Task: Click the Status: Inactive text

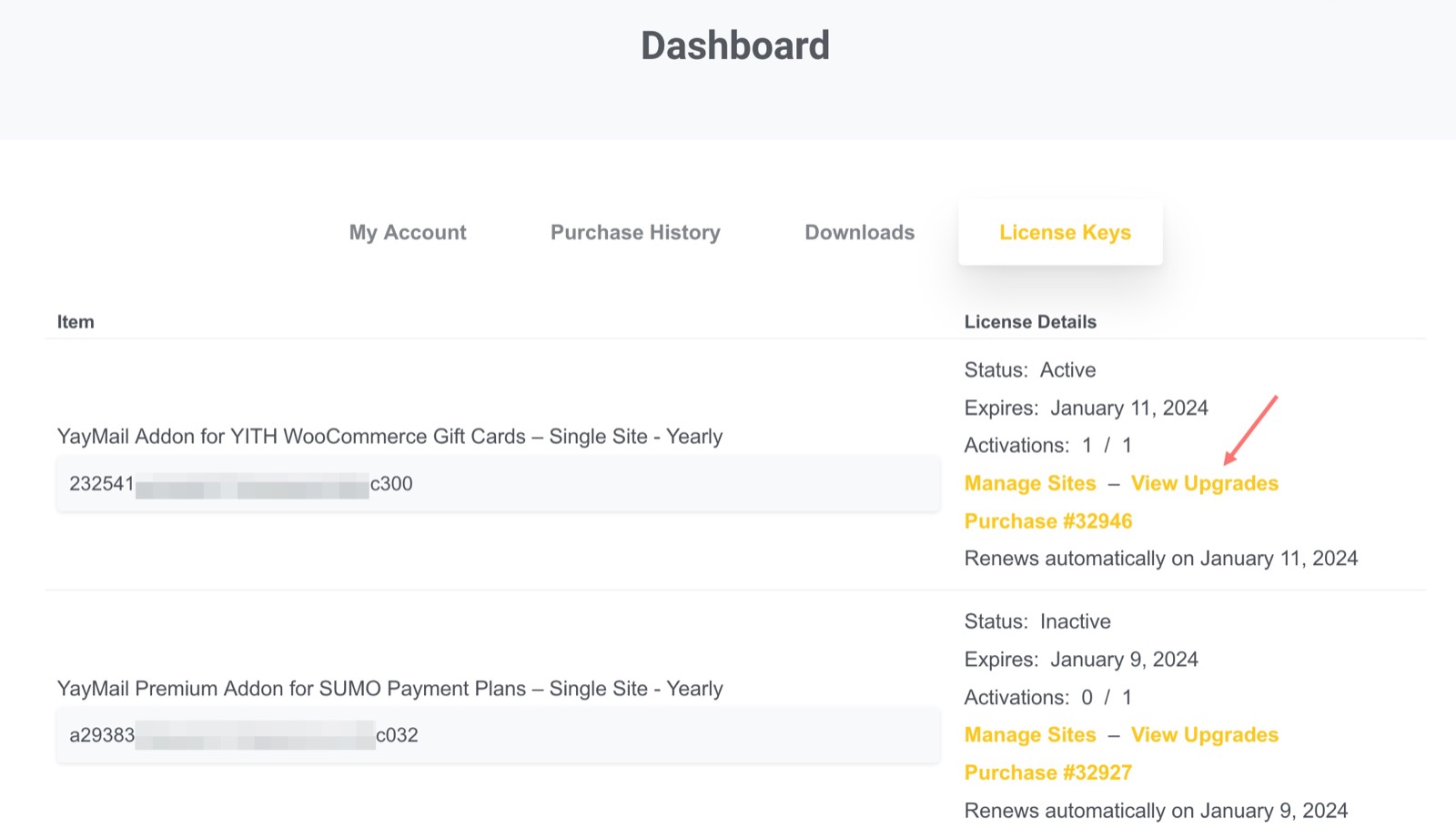Action: 1037,621
